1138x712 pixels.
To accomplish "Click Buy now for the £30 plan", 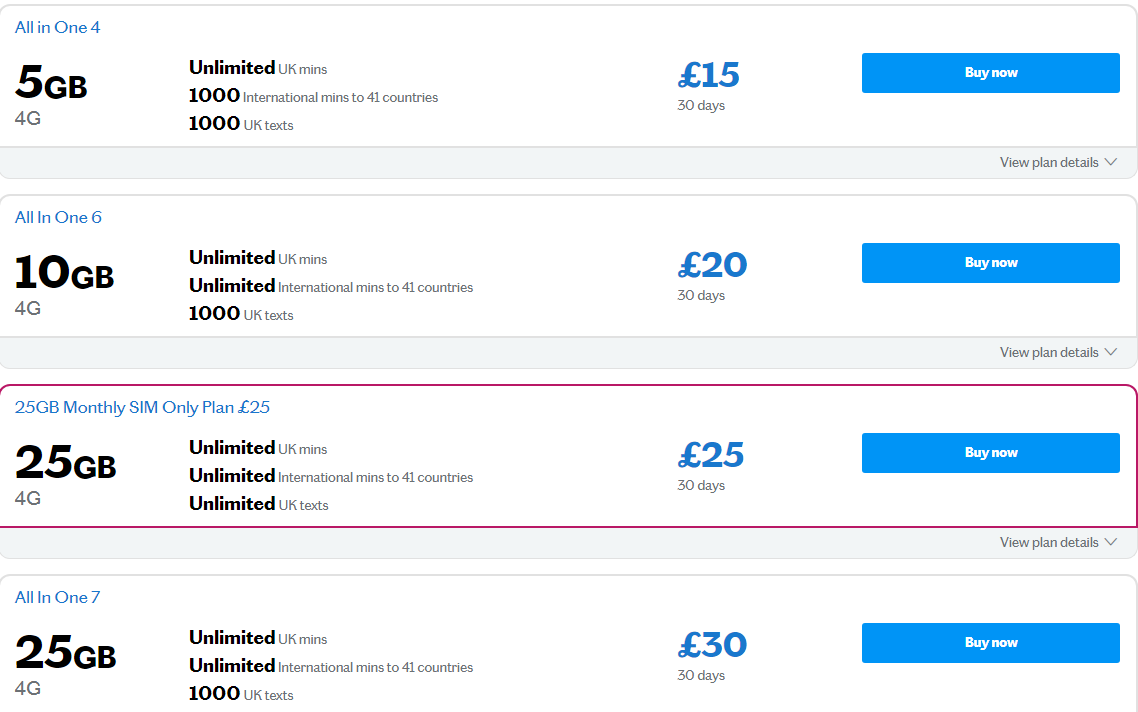I will click(x=990, y=643).
